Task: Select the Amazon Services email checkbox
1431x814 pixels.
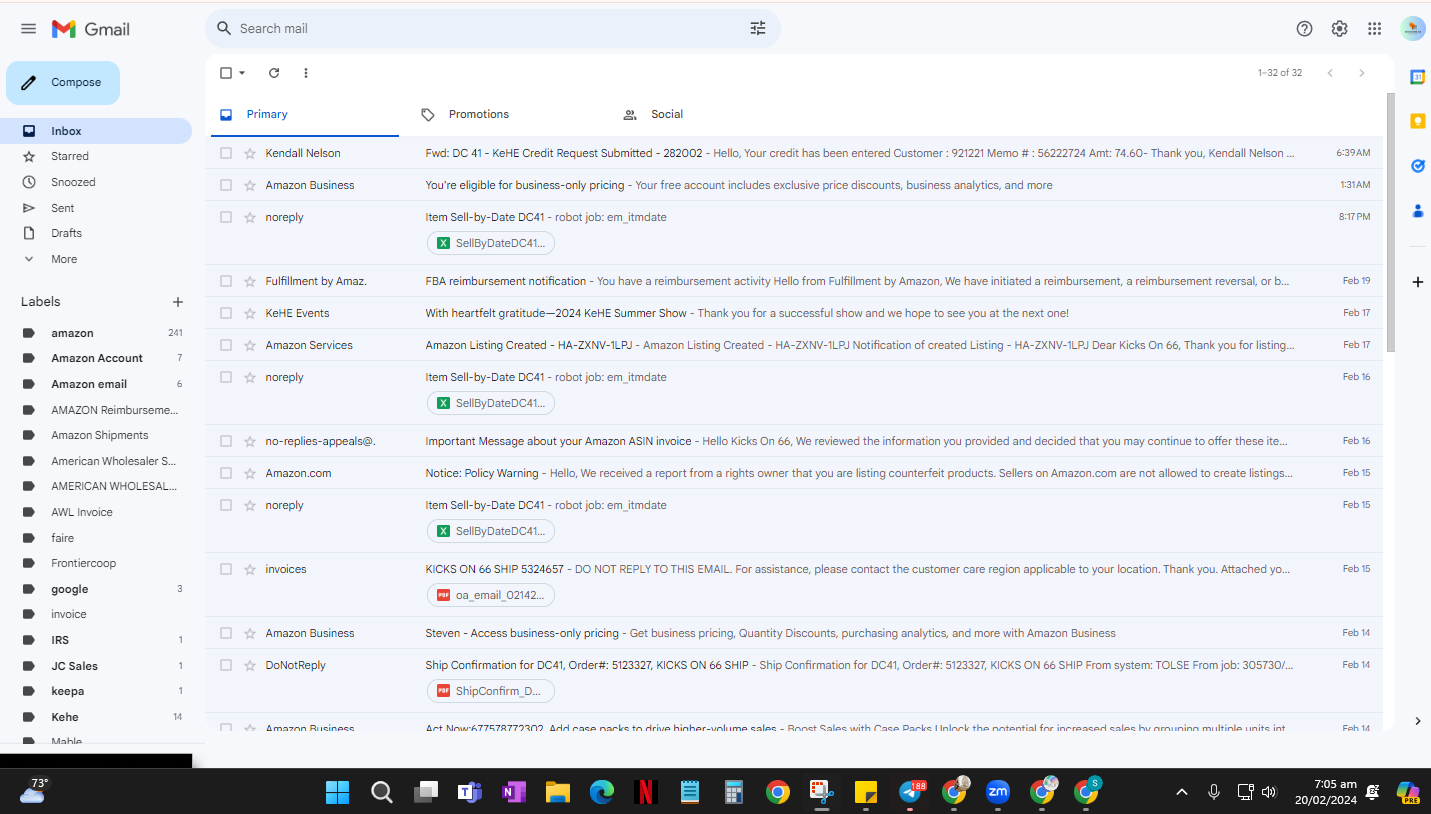Action: (x=226, y=345)
